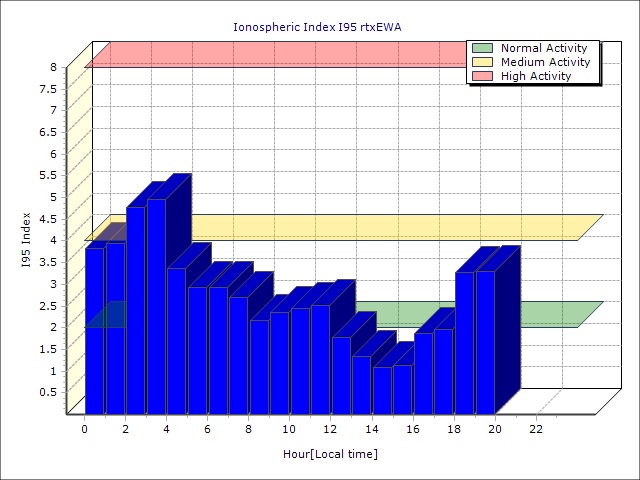This screenshot has height=480, width=640.
Task: Click the shortest blue bar at hour 14
Action: (x=382, y=390)
